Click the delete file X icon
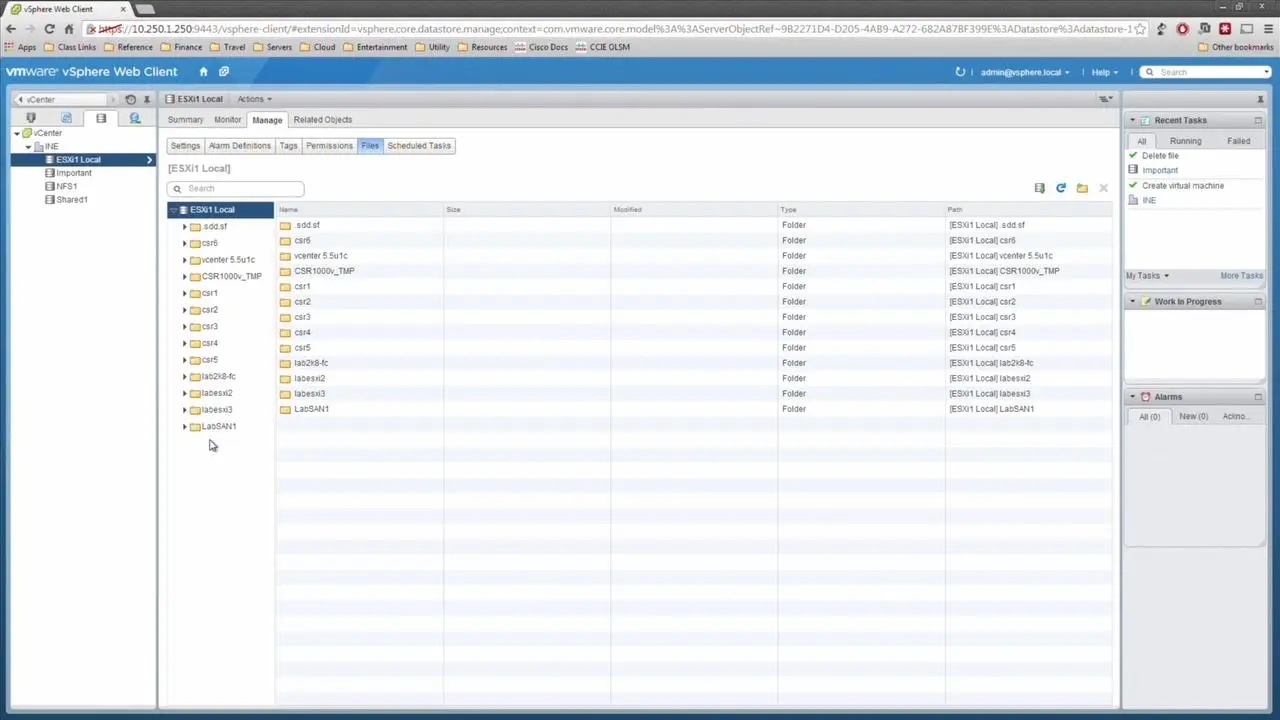 click(1103, 188)
